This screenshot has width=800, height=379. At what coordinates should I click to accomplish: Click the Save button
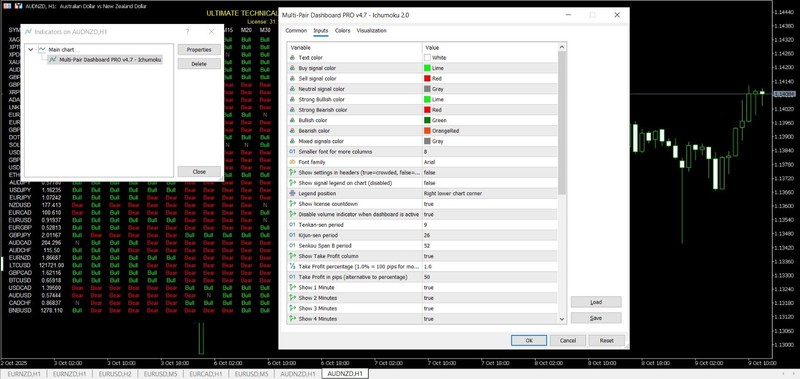(x=596, y=318)
